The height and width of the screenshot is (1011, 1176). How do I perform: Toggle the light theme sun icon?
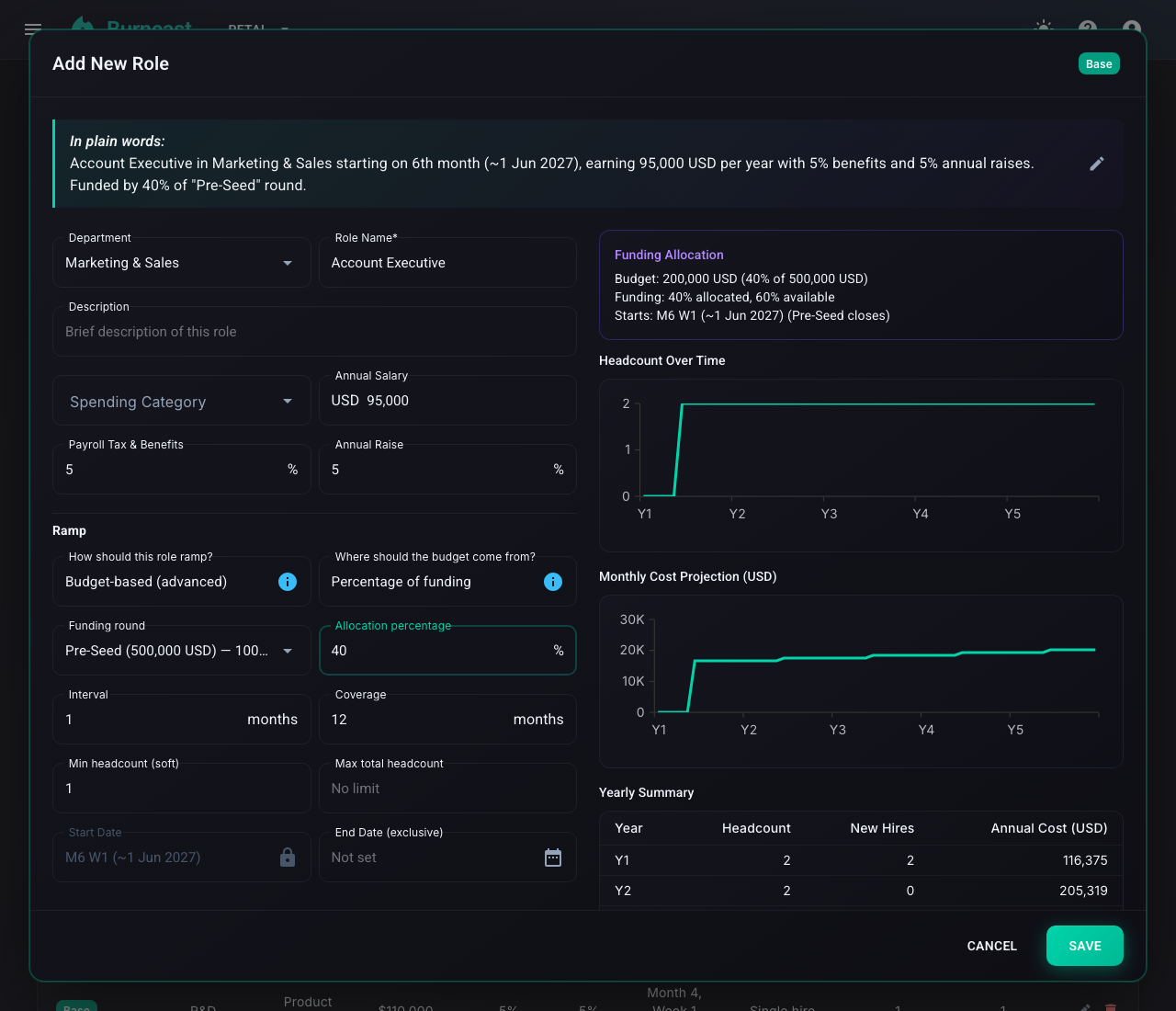tap(1044, 28)
